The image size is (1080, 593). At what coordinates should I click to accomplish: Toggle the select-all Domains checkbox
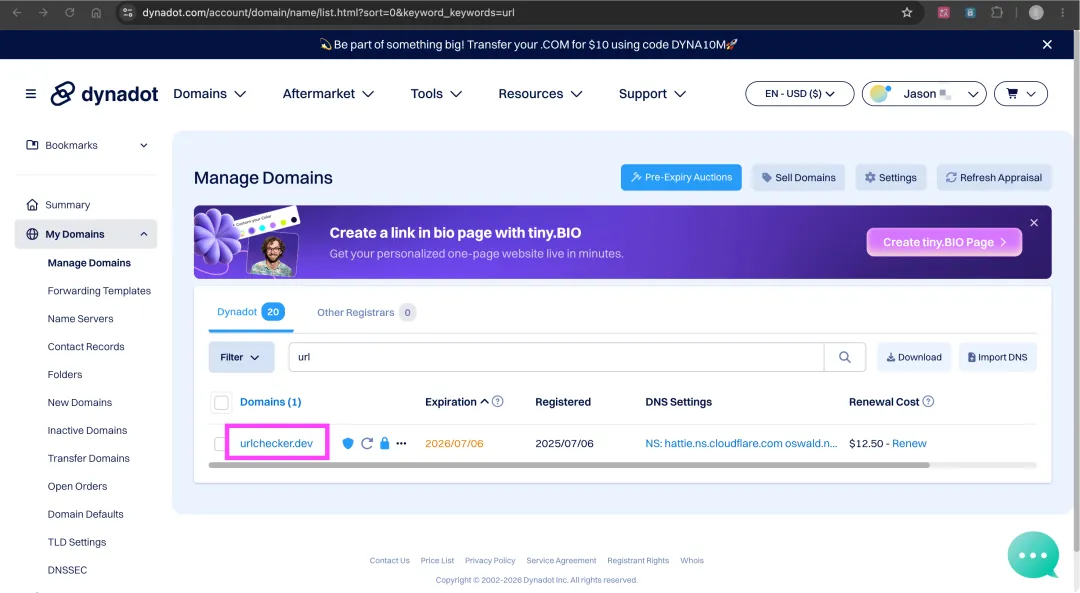221,402
